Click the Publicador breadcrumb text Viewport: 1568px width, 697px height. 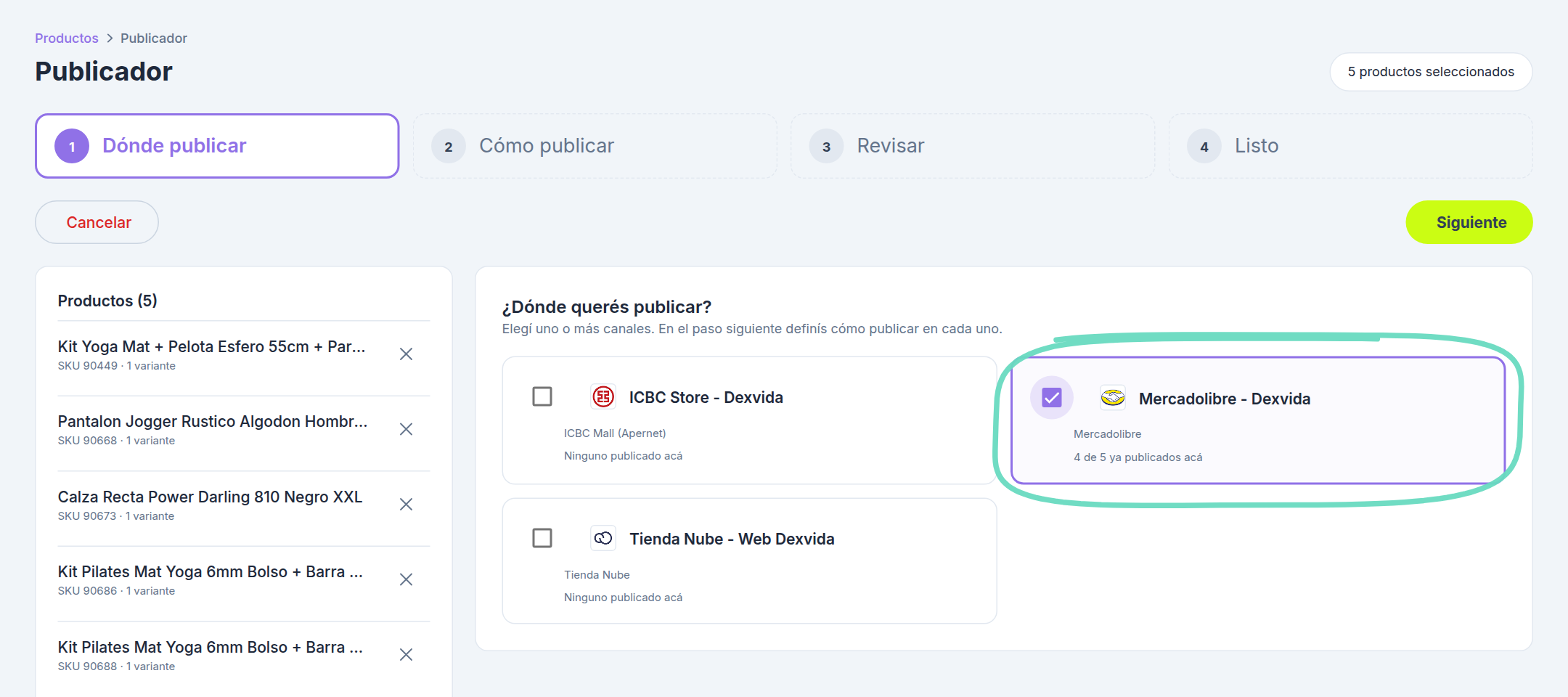pos(154,38)
